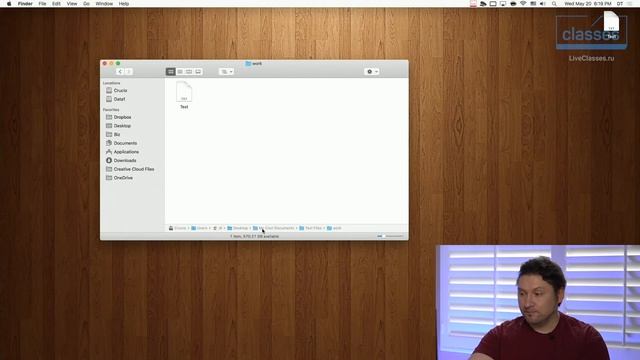Open the Edit menu
640x360 pixels.
click(56, 4)
